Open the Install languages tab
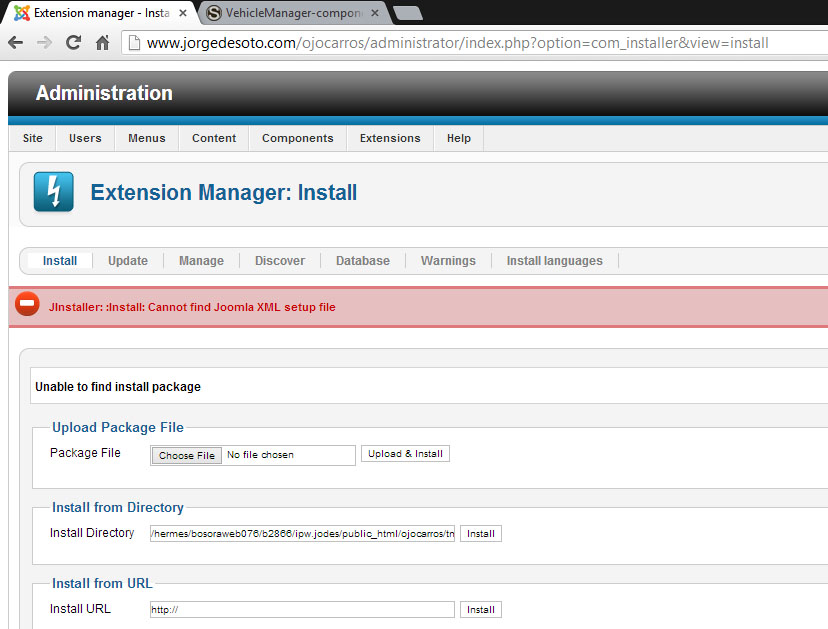Image resolution: width=828 pixels, height=629 pixels. (554, 261)
